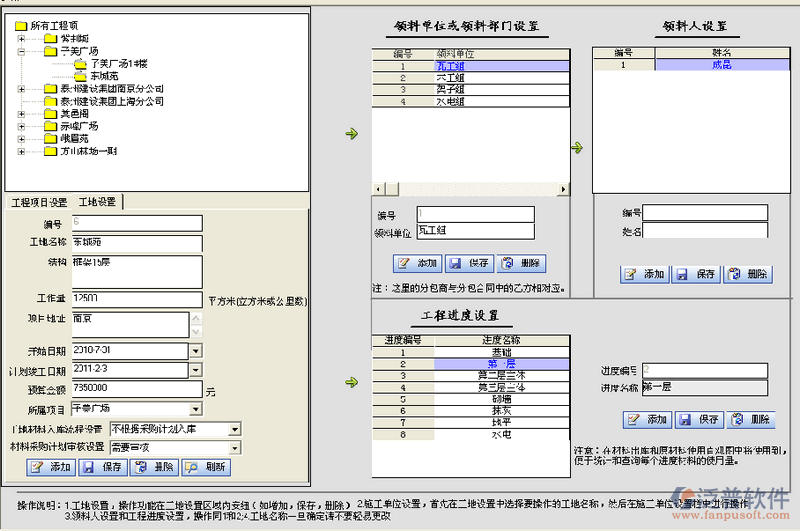The image size is (800, 531).
Task: Expand the 峨眉苑 tree node
Action: pos(21,139)
